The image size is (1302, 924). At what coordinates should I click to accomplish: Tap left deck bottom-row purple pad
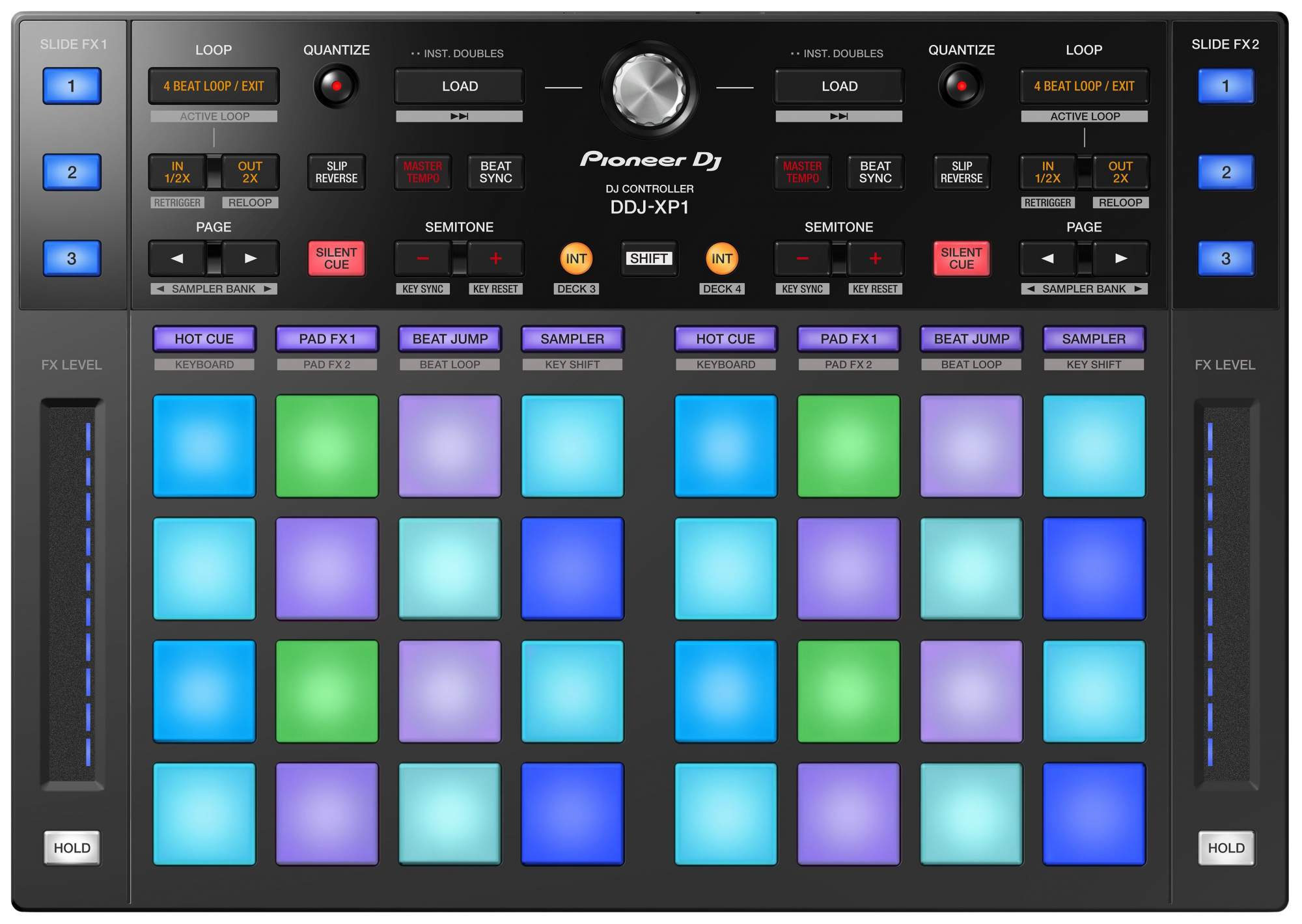tap(327, 814)
